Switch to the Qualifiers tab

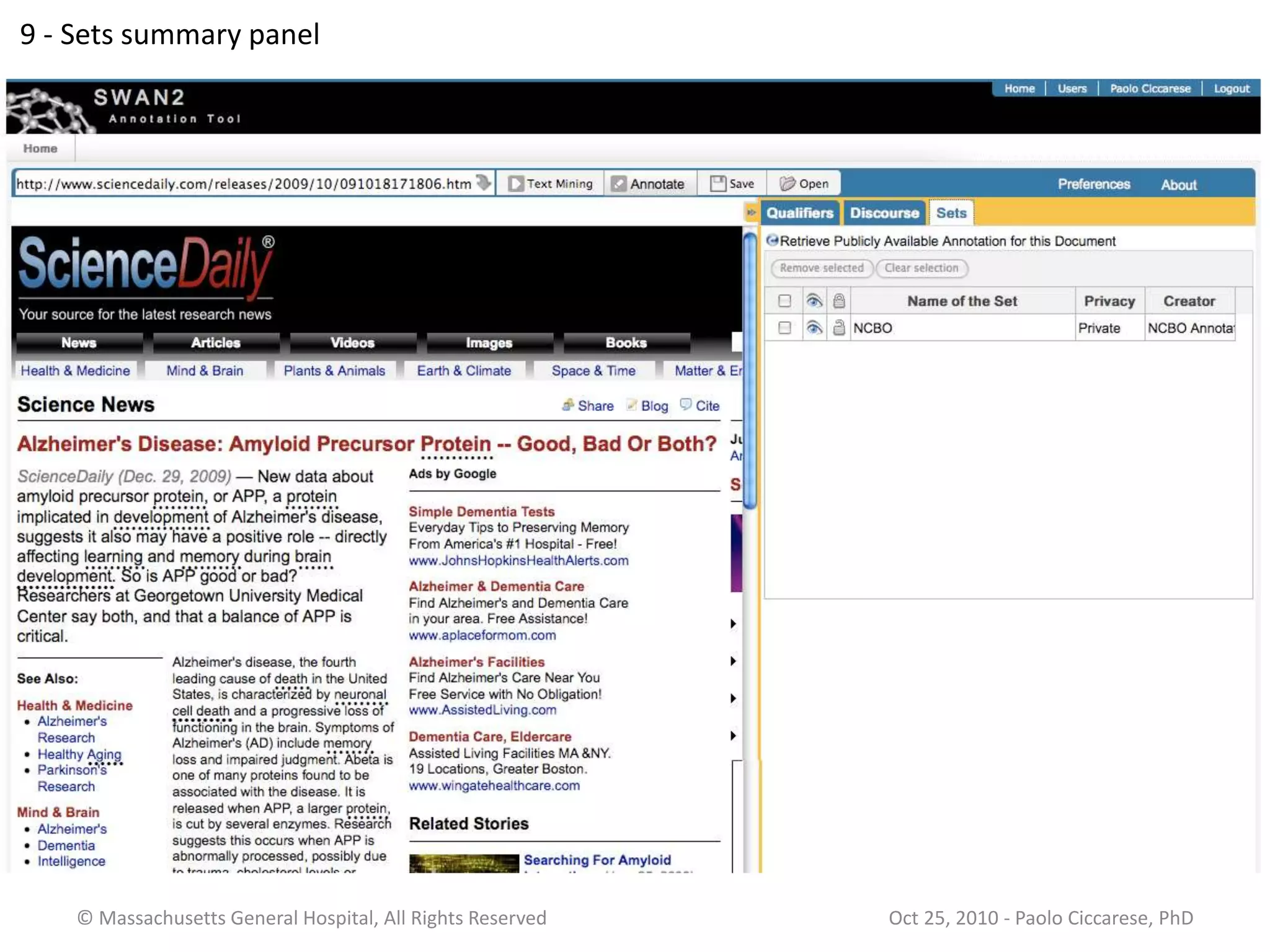click(x=799, y=213)
